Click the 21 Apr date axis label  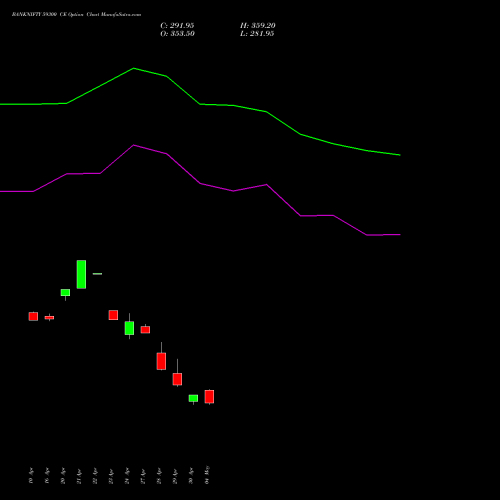pyautogui.click(x=79, y=476)
